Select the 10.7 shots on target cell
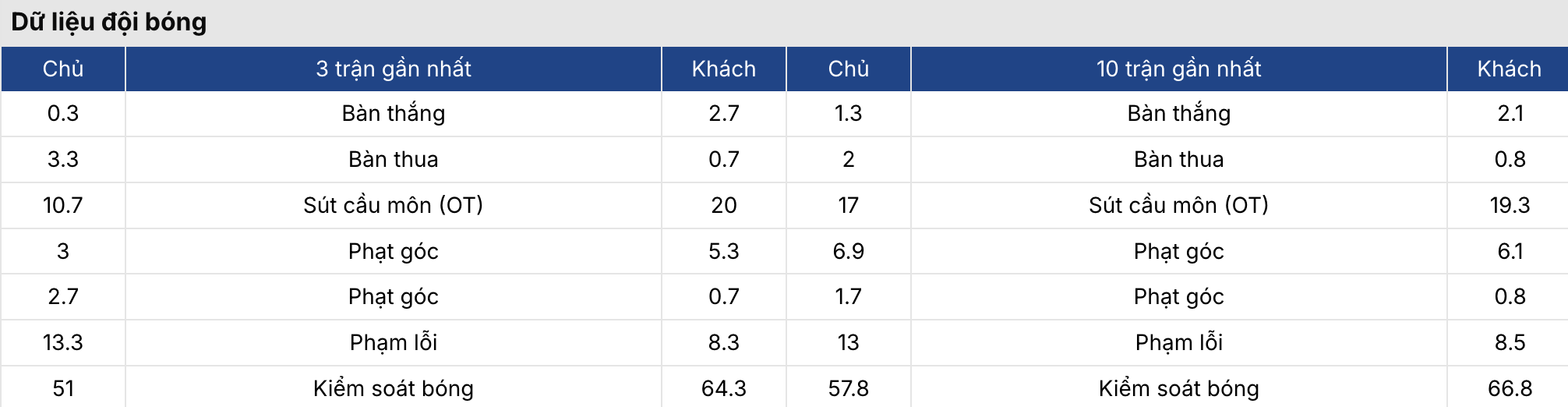 coord(63,205)
